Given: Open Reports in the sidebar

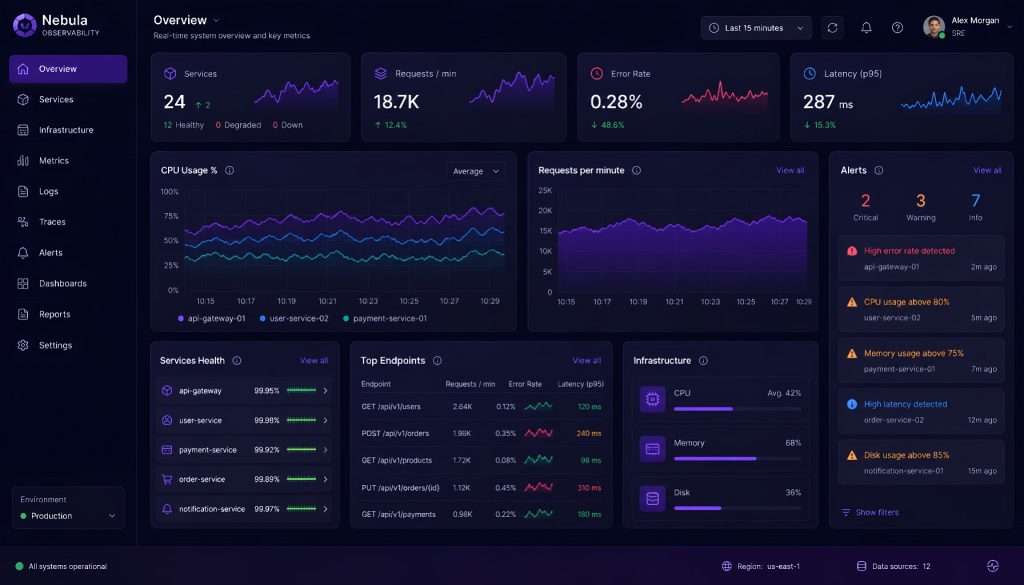Looking at the screenshot, I should [68, 314].
